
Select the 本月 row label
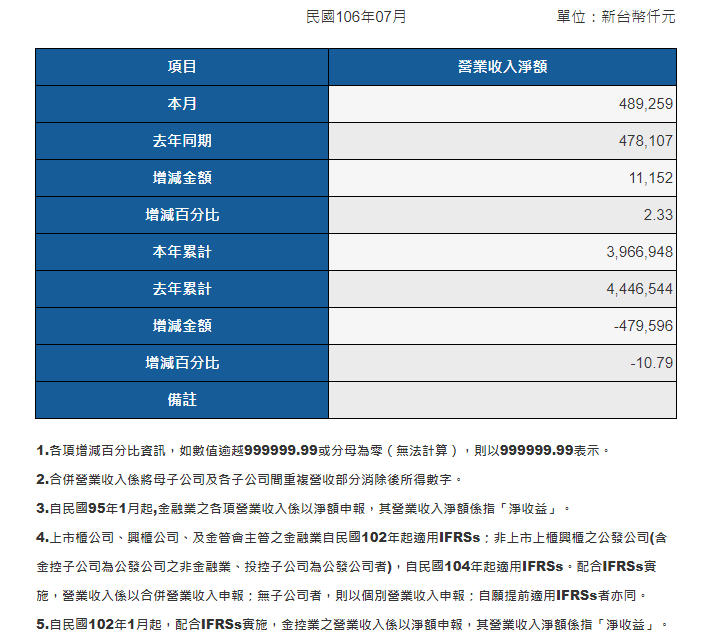[x=182, y=104]
